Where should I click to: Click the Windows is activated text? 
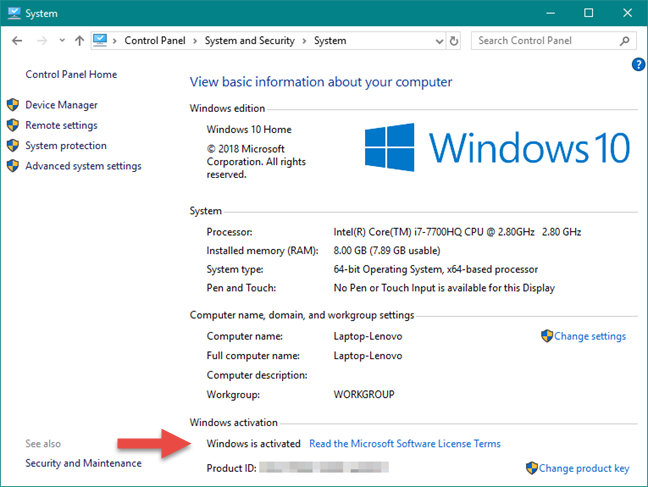point(253,444)
